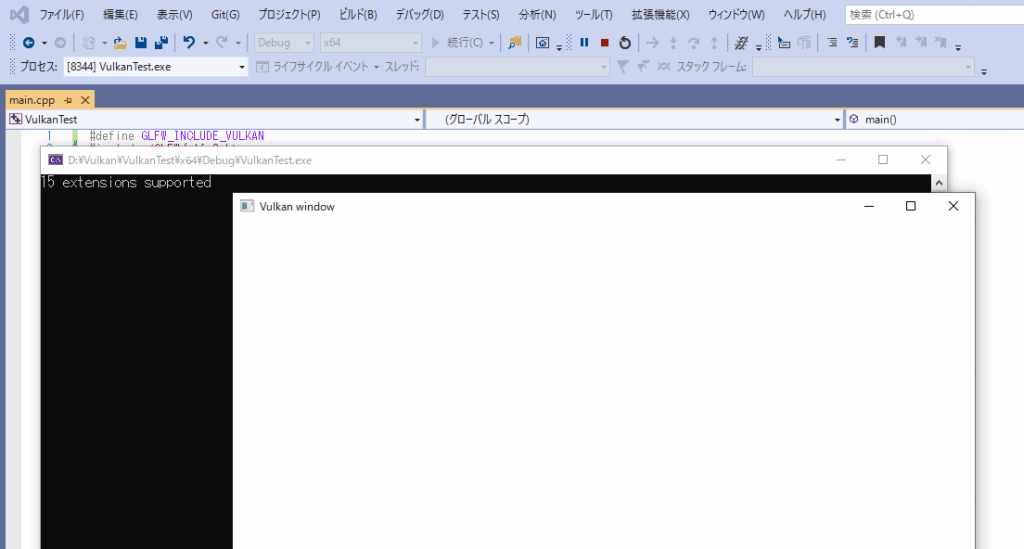Click the Clear Bookmarks icon
The height and width of the screenshot is (549, 1024).
[x=940, y=42]
